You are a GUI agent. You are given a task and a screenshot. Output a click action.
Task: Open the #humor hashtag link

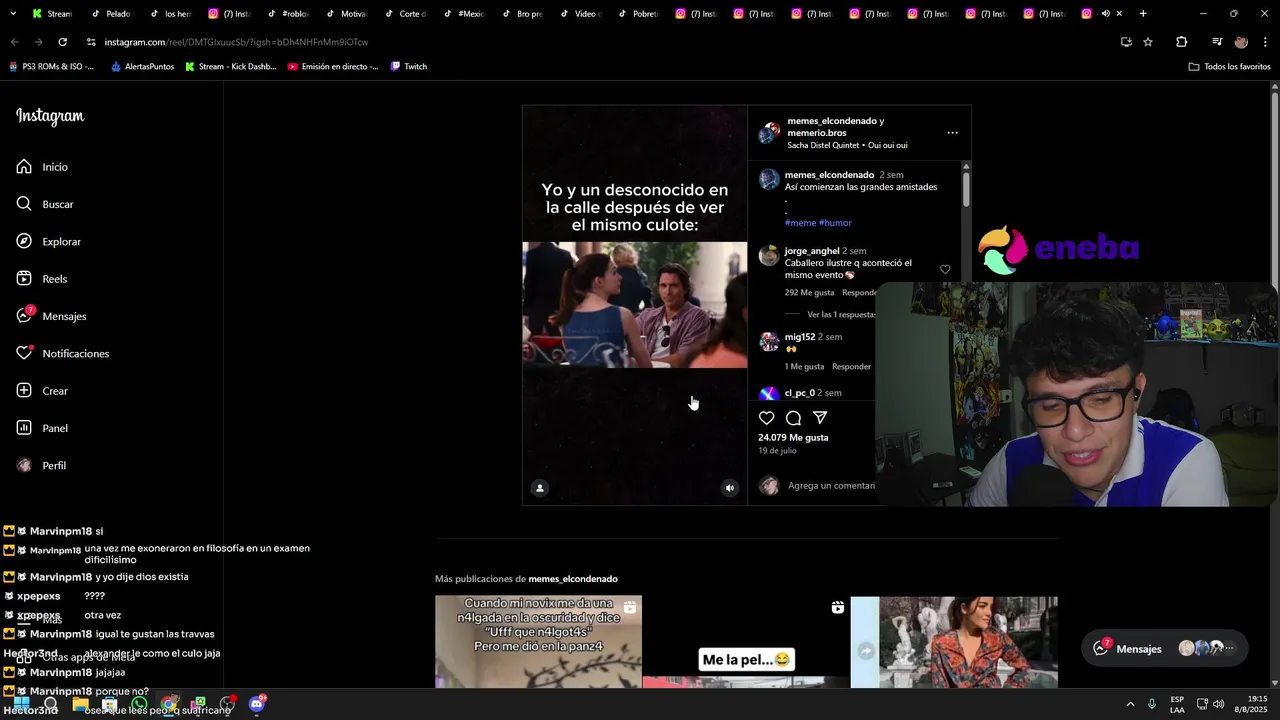point(835,223)
